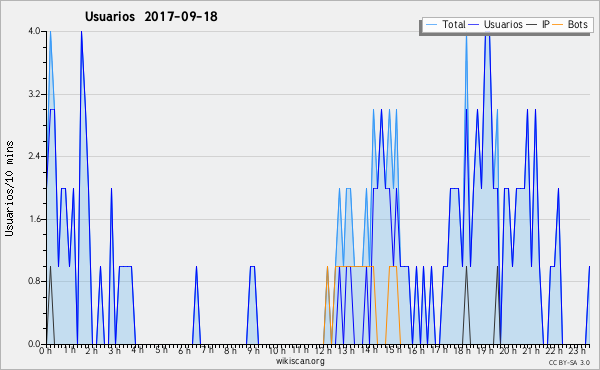
Task: Click the '11 h' x-axis label
Action: tap(300, 350)
